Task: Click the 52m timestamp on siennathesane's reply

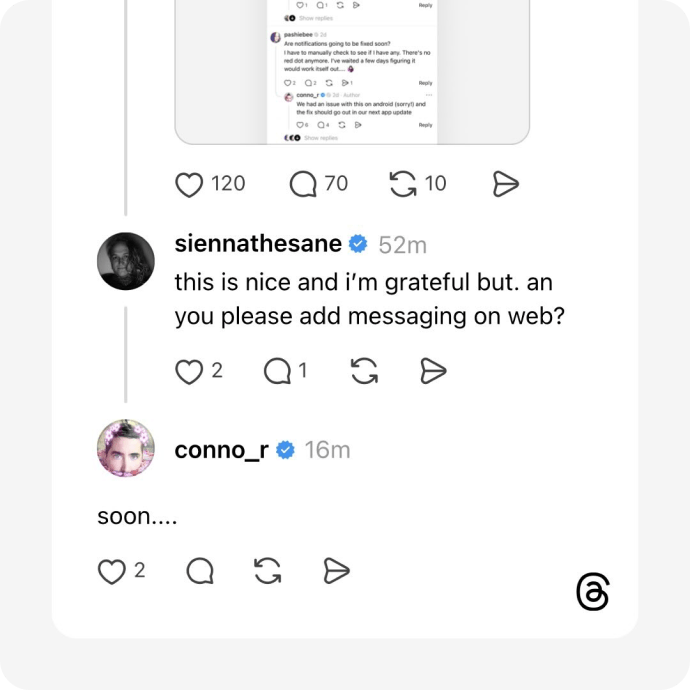Action: 403,245
